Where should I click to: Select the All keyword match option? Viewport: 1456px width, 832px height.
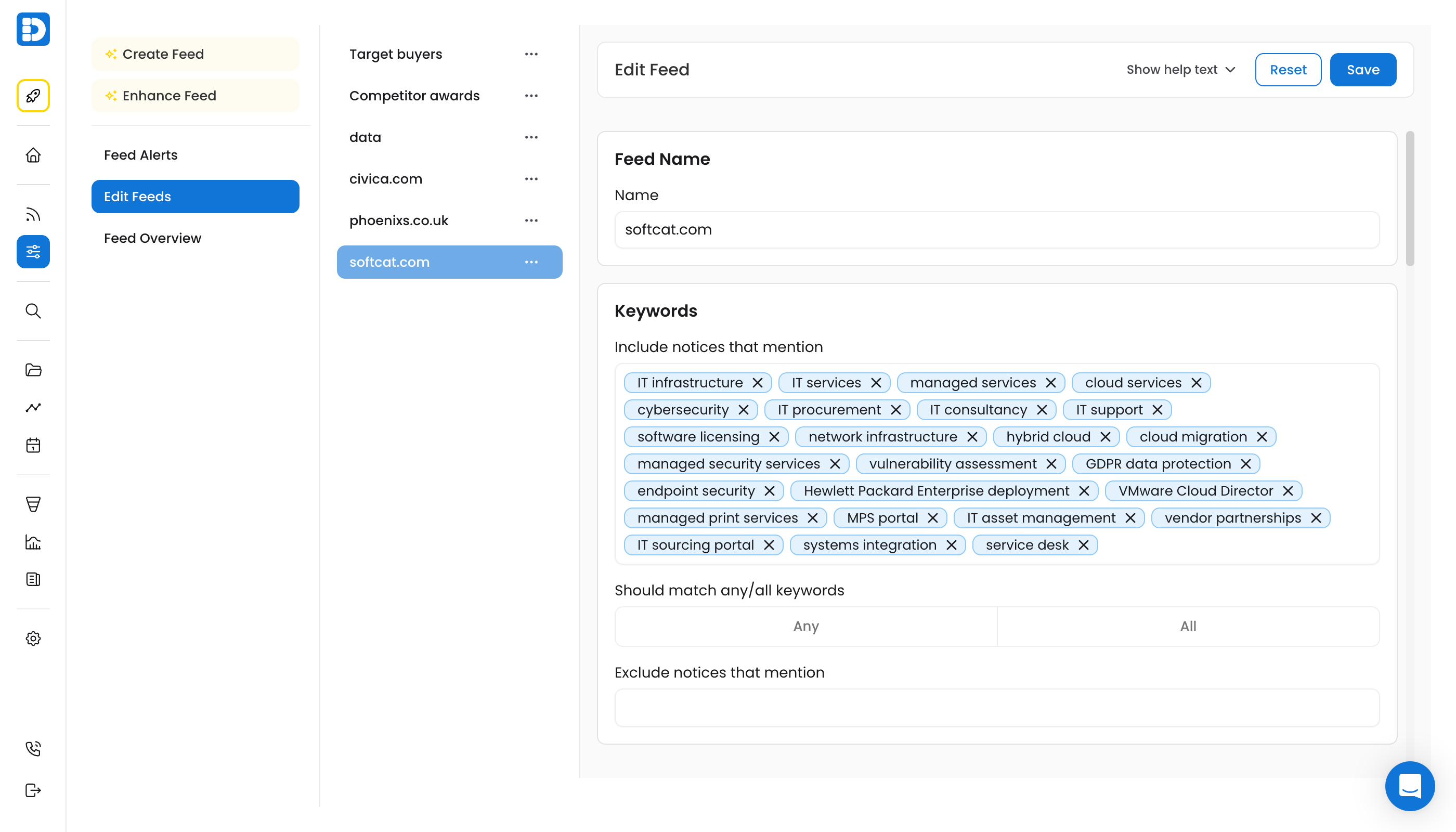[x=1188, y=626]
